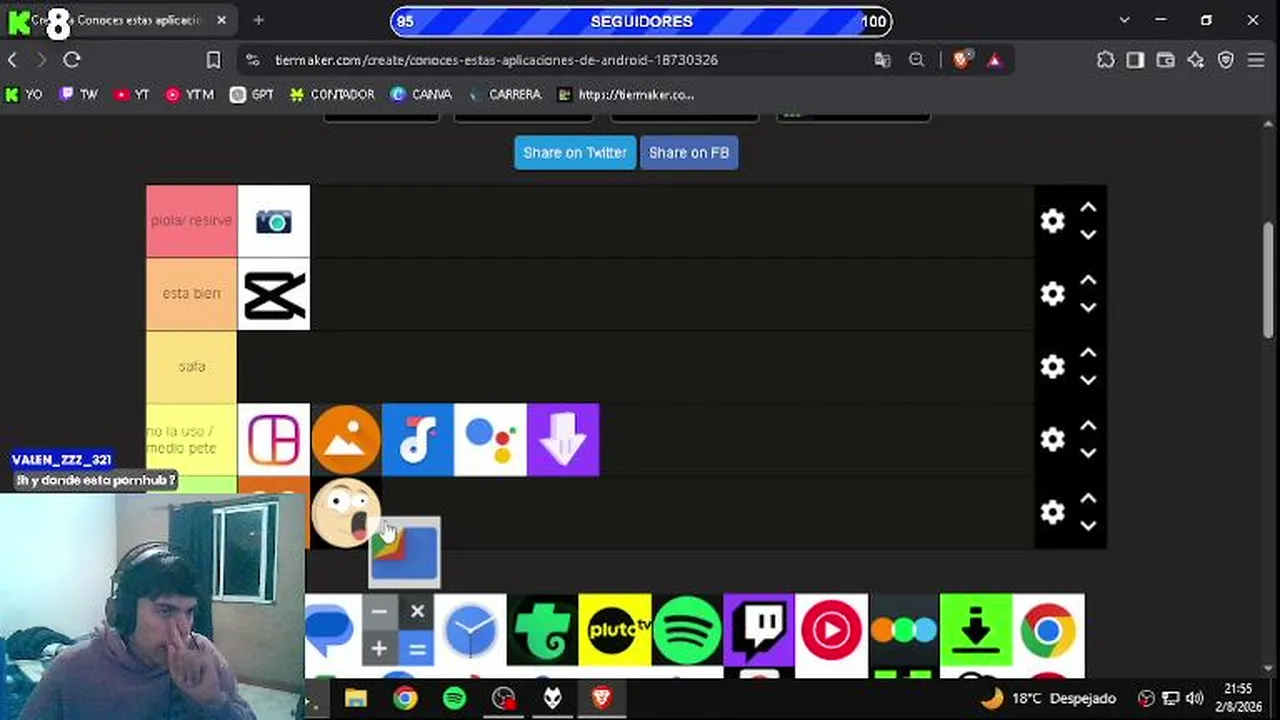
Task: Move the safa tier down
Action: tap(1088, 380)
